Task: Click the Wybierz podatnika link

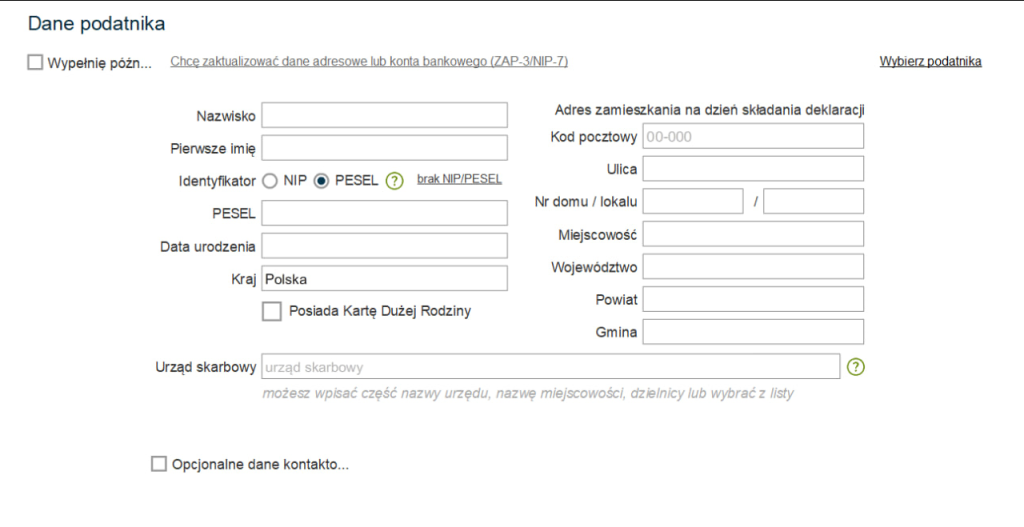Action: coord(930,62)
